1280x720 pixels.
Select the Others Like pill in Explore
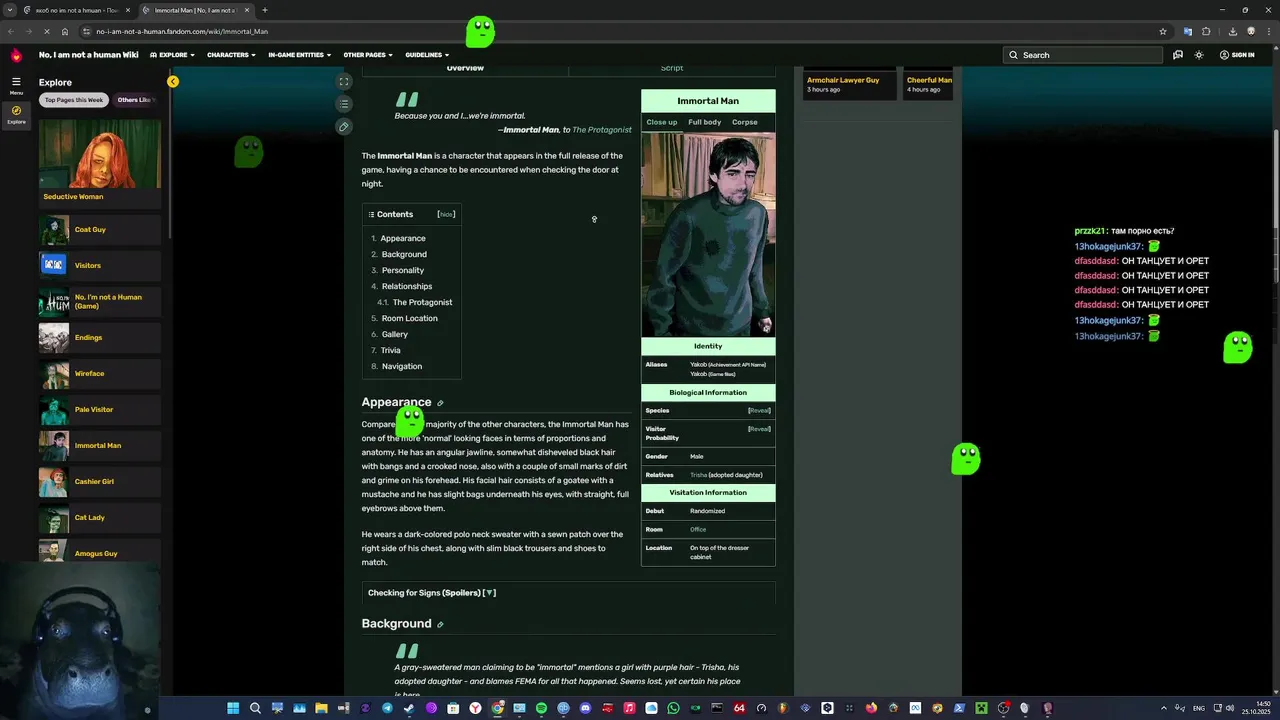(135, 100)
